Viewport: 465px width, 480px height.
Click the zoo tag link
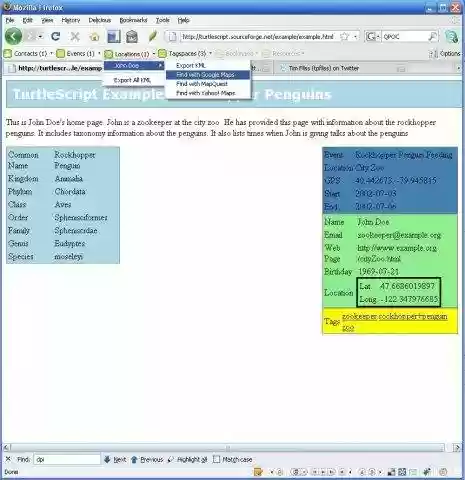[x=348, y=328]
